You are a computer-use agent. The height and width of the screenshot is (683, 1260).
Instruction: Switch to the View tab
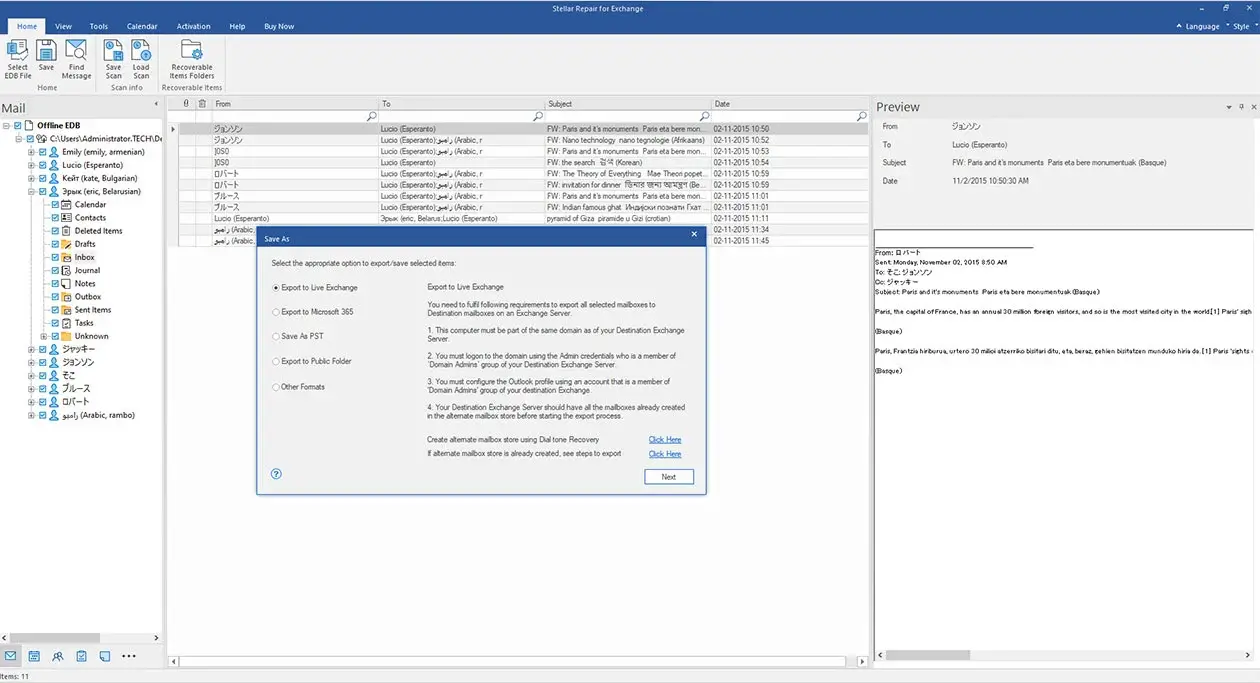pos(63,26)
